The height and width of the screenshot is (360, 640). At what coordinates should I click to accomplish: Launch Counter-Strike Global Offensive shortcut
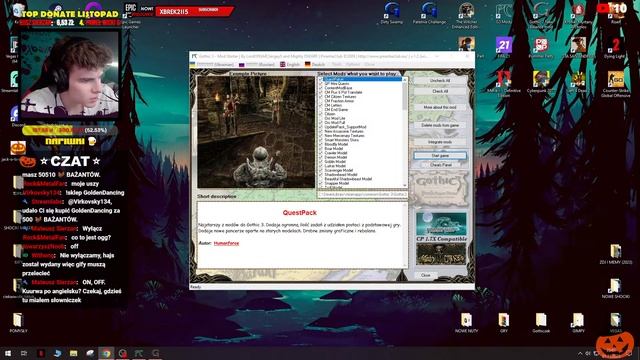coord(616,84)
